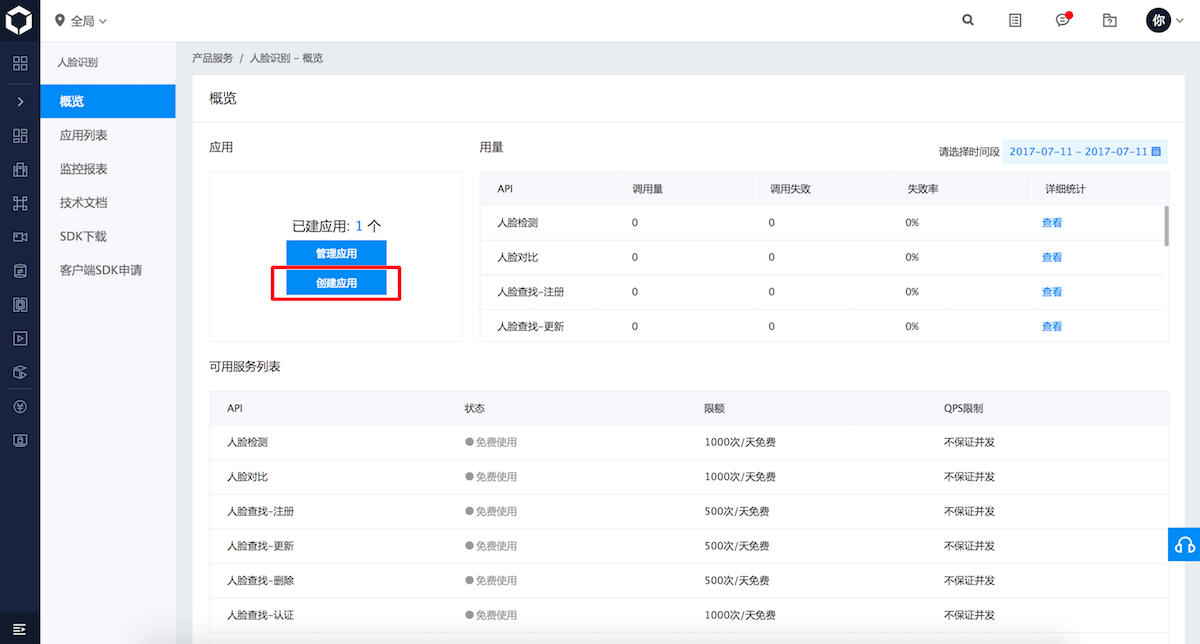This screenshot has width=1200, height=644.
Task: Click the 管理应用 button
Action: tap(336, 253)
